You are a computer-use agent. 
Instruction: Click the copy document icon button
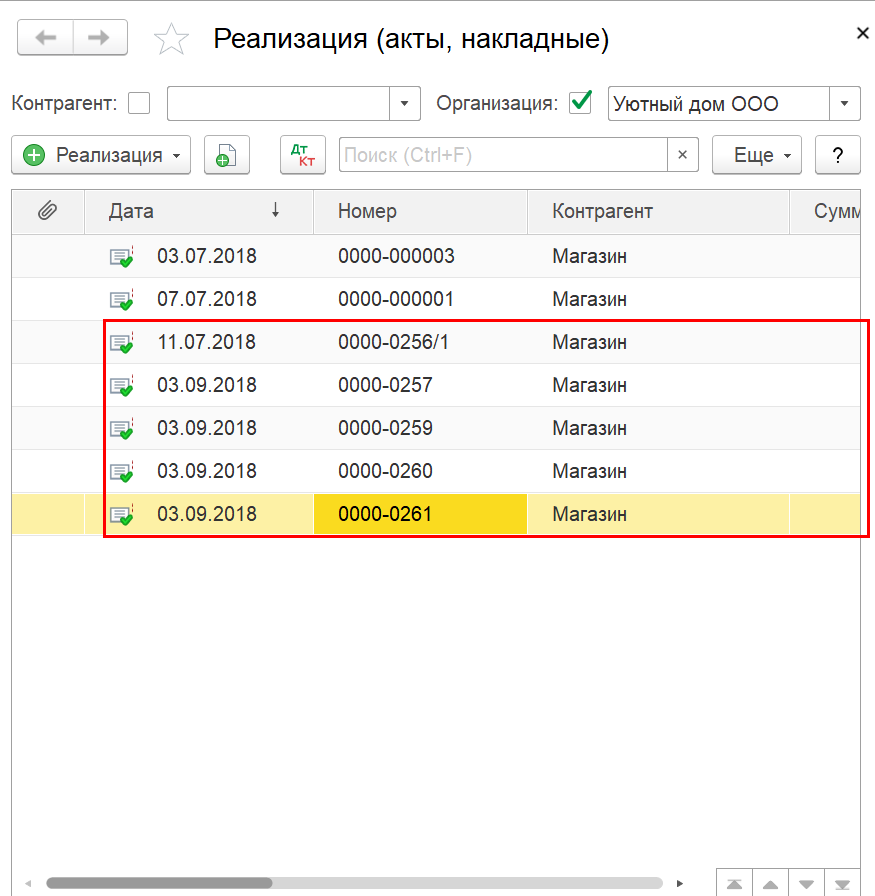227,155
